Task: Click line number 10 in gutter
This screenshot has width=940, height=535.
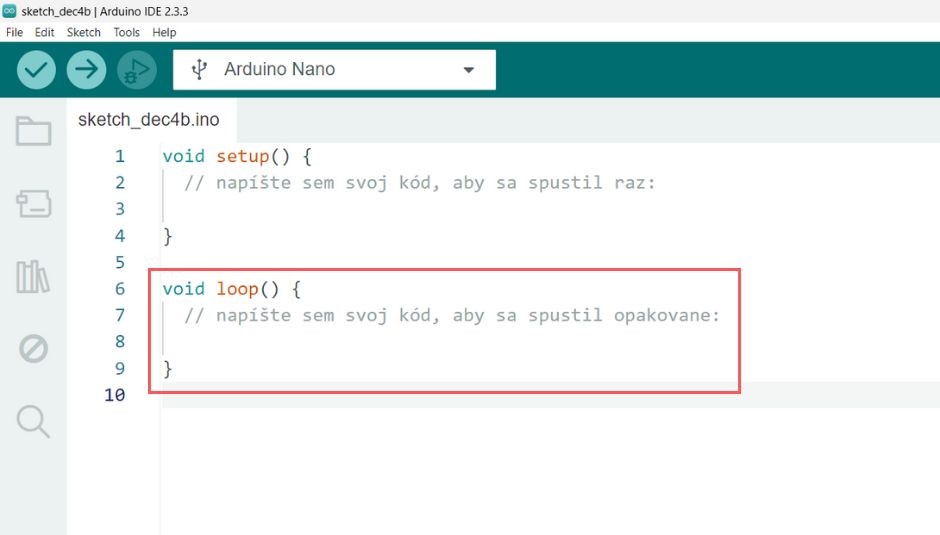Action: (x=115, y=395)
